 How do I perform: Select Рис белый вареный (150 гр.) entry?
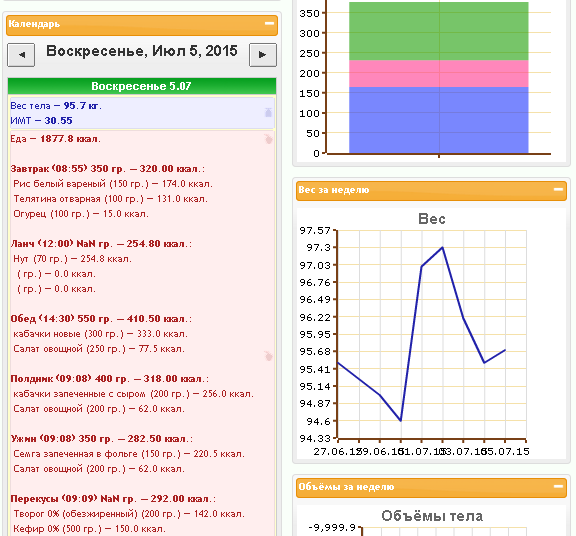[x=113, y=184]
